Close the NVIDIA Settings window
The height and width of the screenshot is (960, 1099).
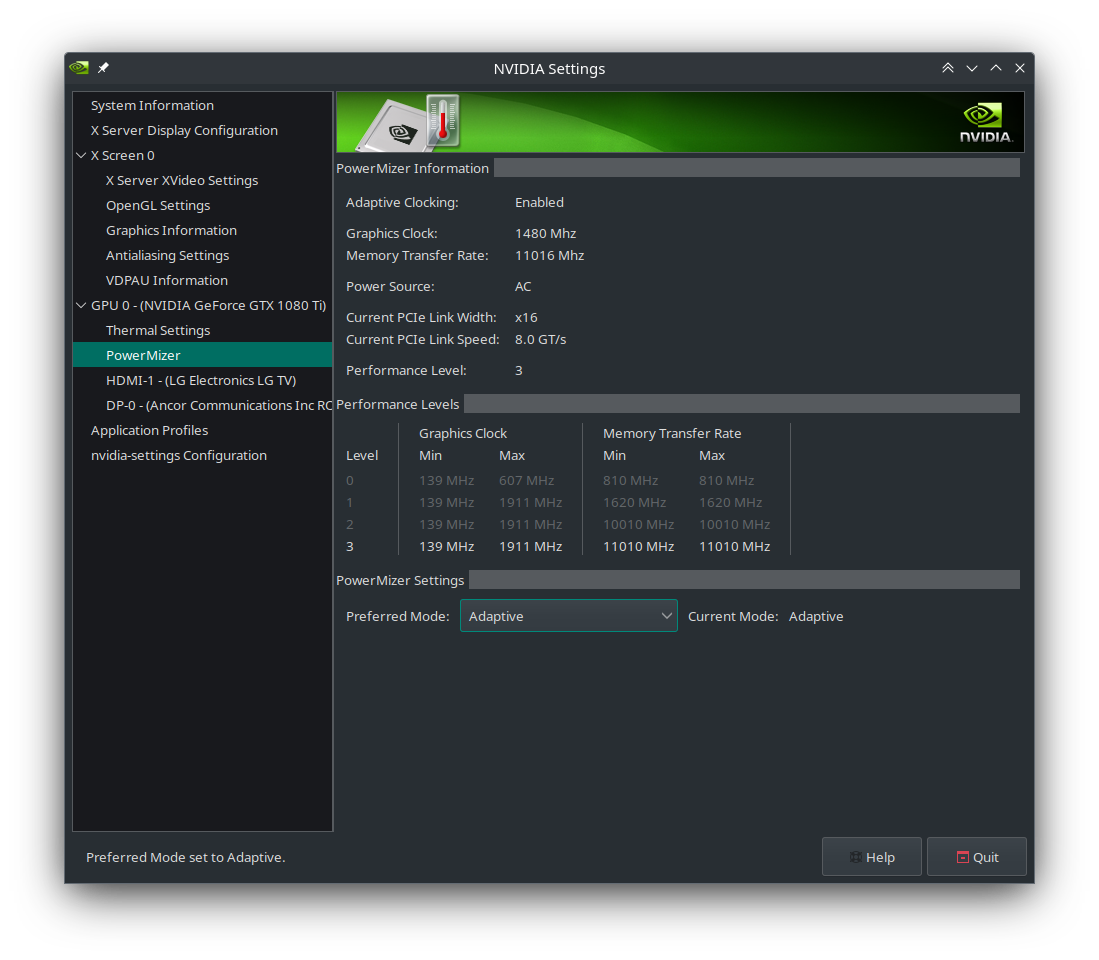[x=1020, y=68]
